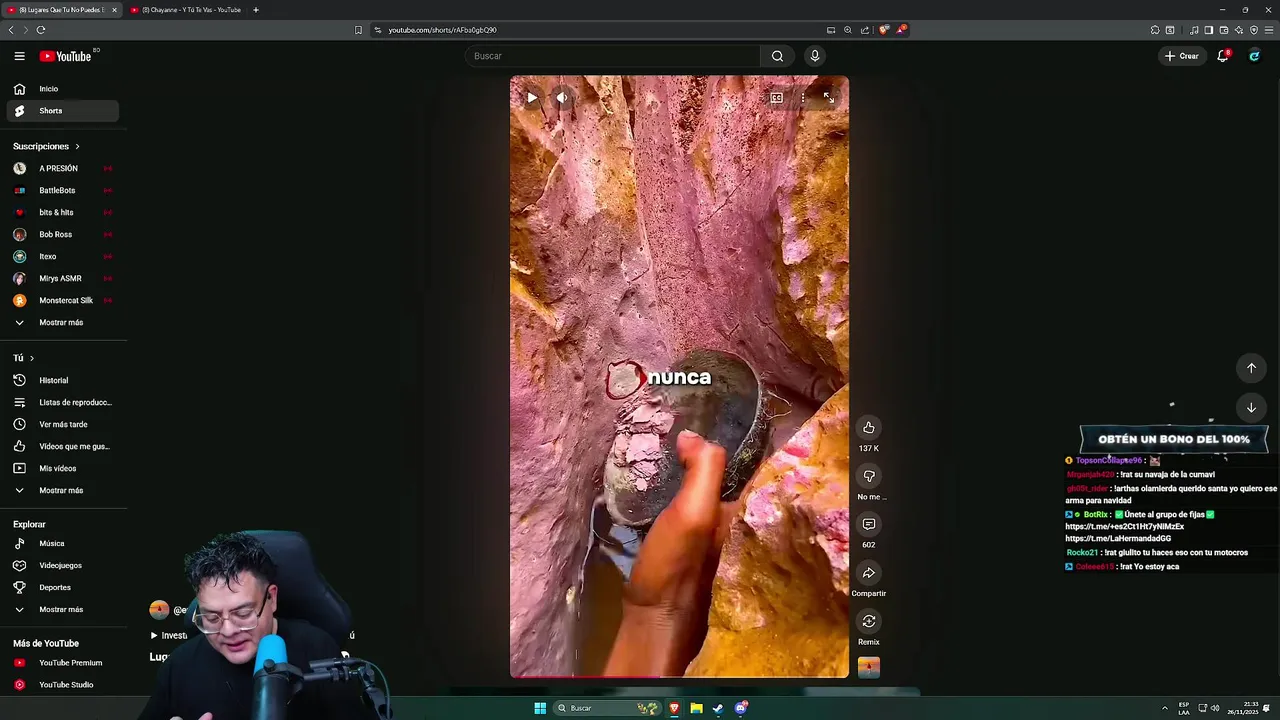Viewport: 1280px width, 720px height.
Task: Expand Mostrar más under subscriptions
Action: [60, 323]
